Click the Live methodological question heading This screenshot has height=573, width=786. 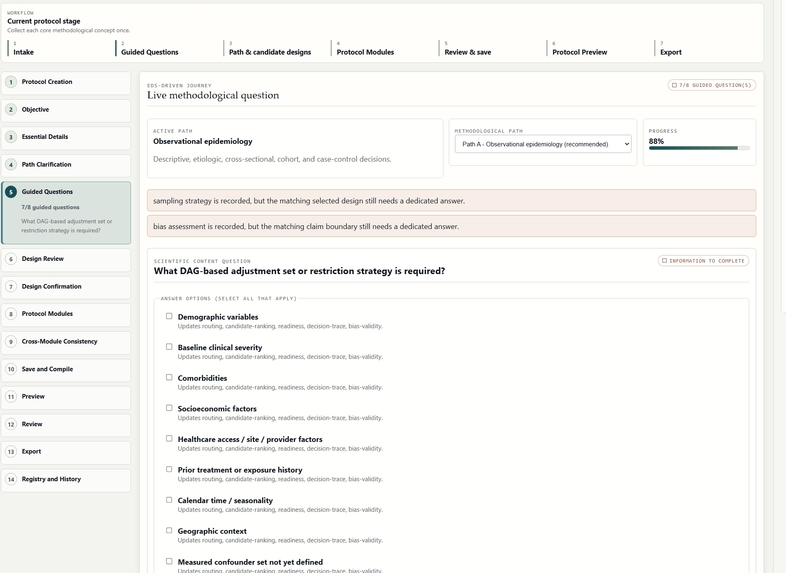point(213,95)
